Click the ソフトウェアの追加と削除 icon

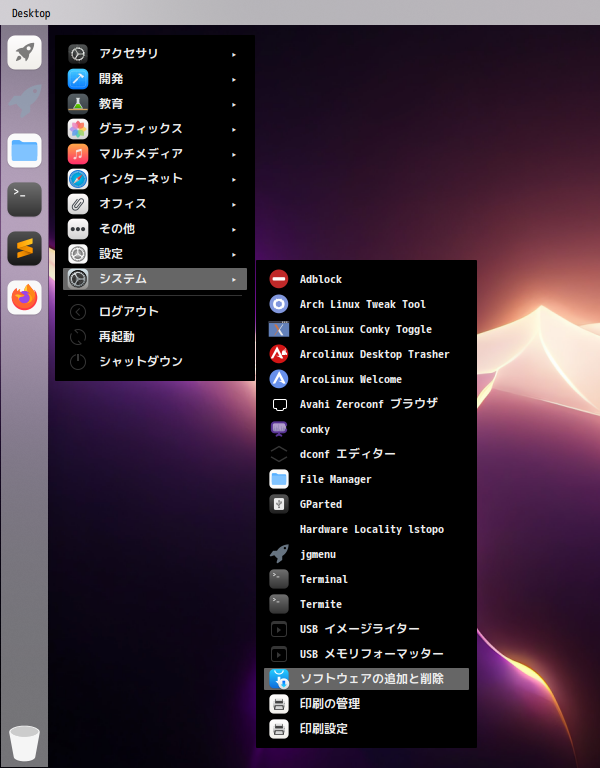(279, 679)
